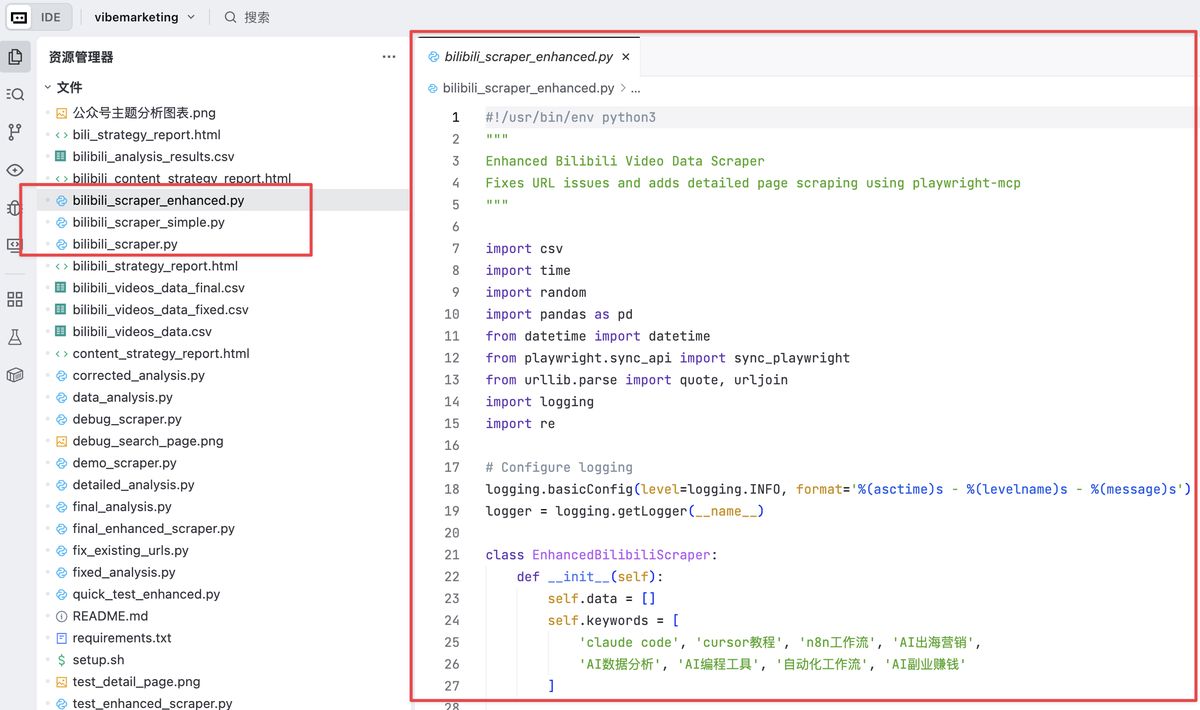Open bilibili_scraper_simple.py in file tree
The image size is (1200, 710).
coord(148,222)
